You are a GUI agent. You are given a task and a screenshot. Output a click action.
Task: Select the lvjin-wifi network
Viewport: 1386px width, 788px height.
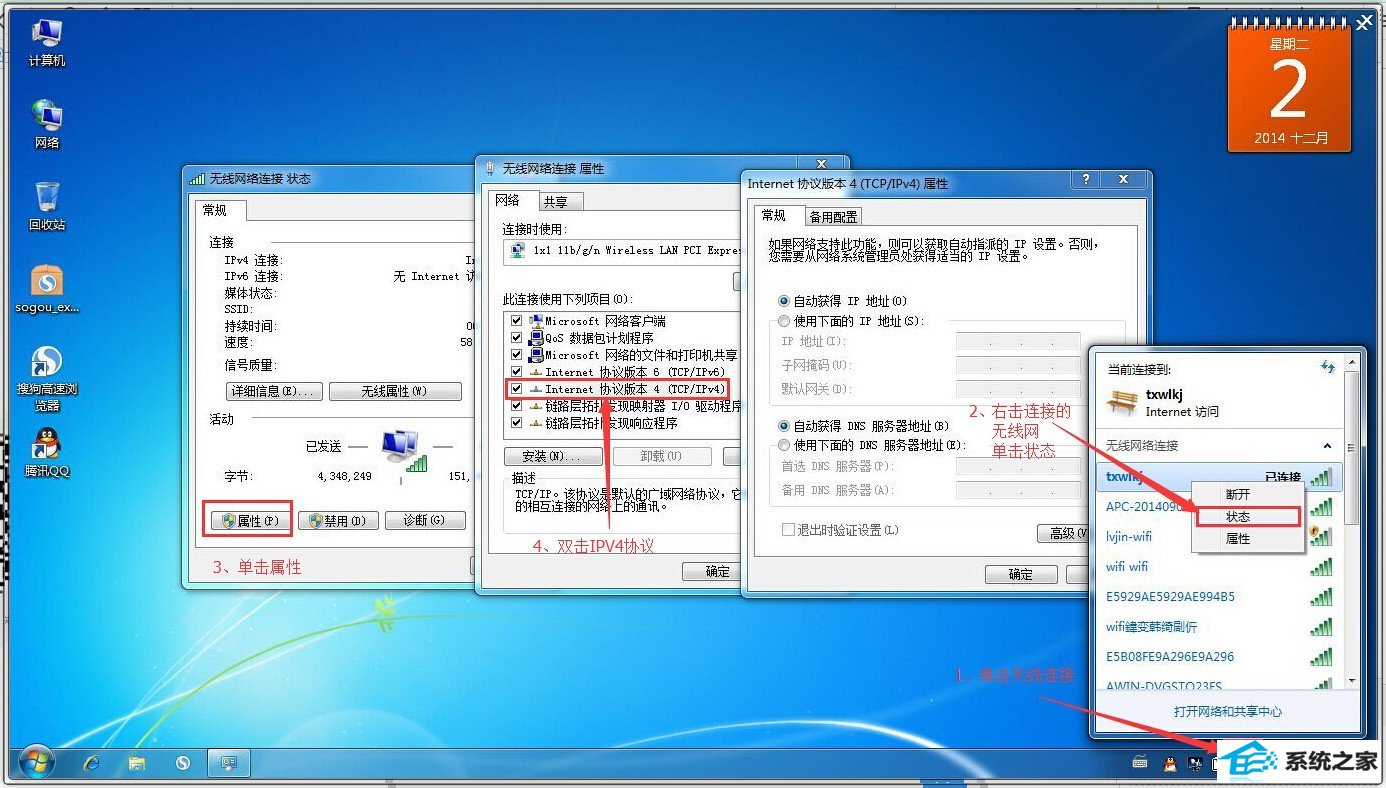(x=1128, y=536)
